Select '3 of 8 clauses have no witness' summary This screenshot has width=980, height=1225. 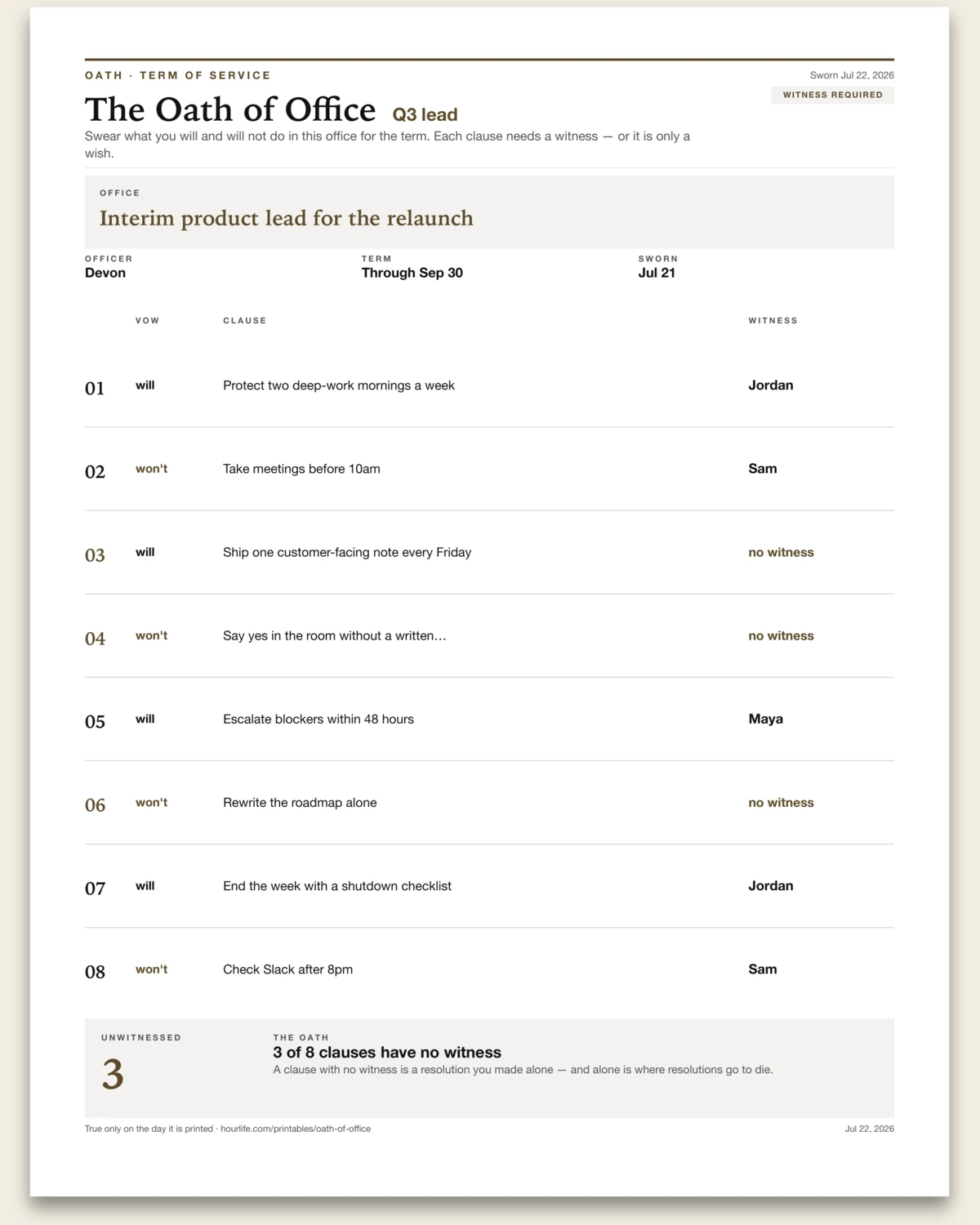coord(387,1053)
